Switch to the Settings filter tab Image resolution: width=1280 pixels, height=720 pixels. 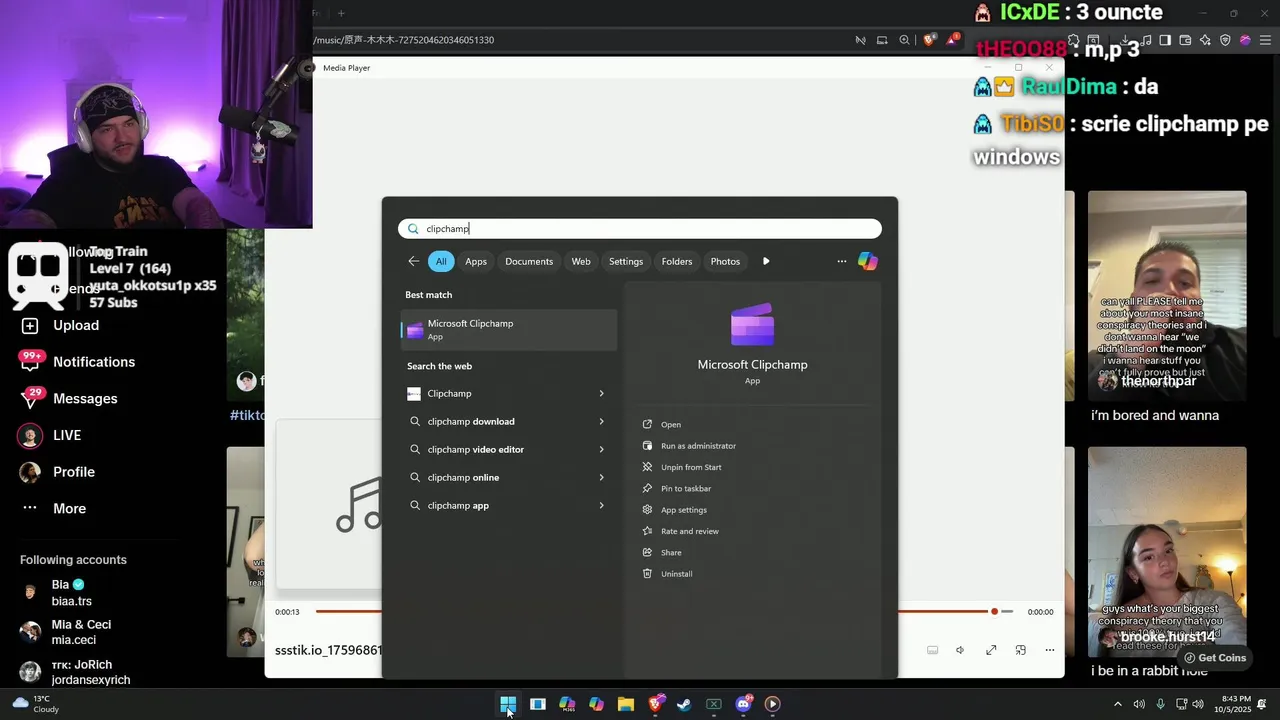pos(626,261)
